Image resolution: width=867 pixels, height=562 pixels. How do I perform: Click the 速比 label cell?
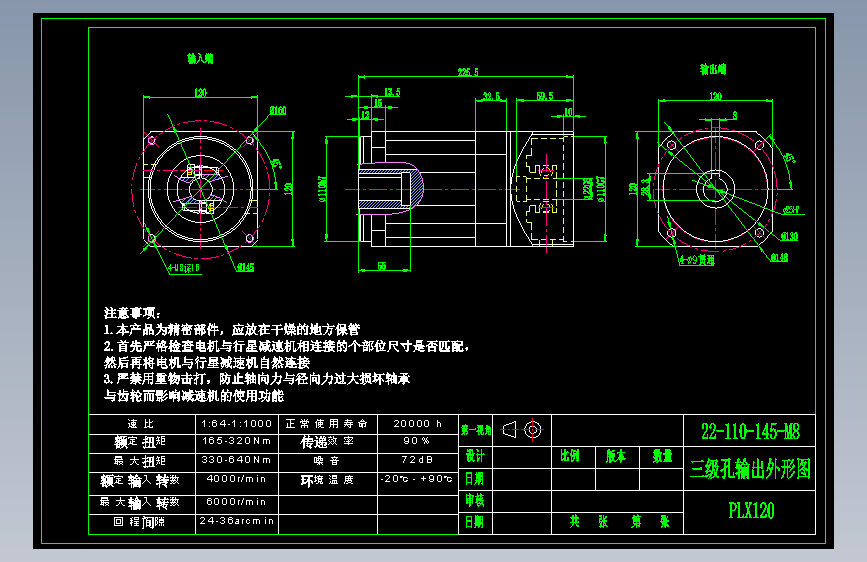click(141, 424)
